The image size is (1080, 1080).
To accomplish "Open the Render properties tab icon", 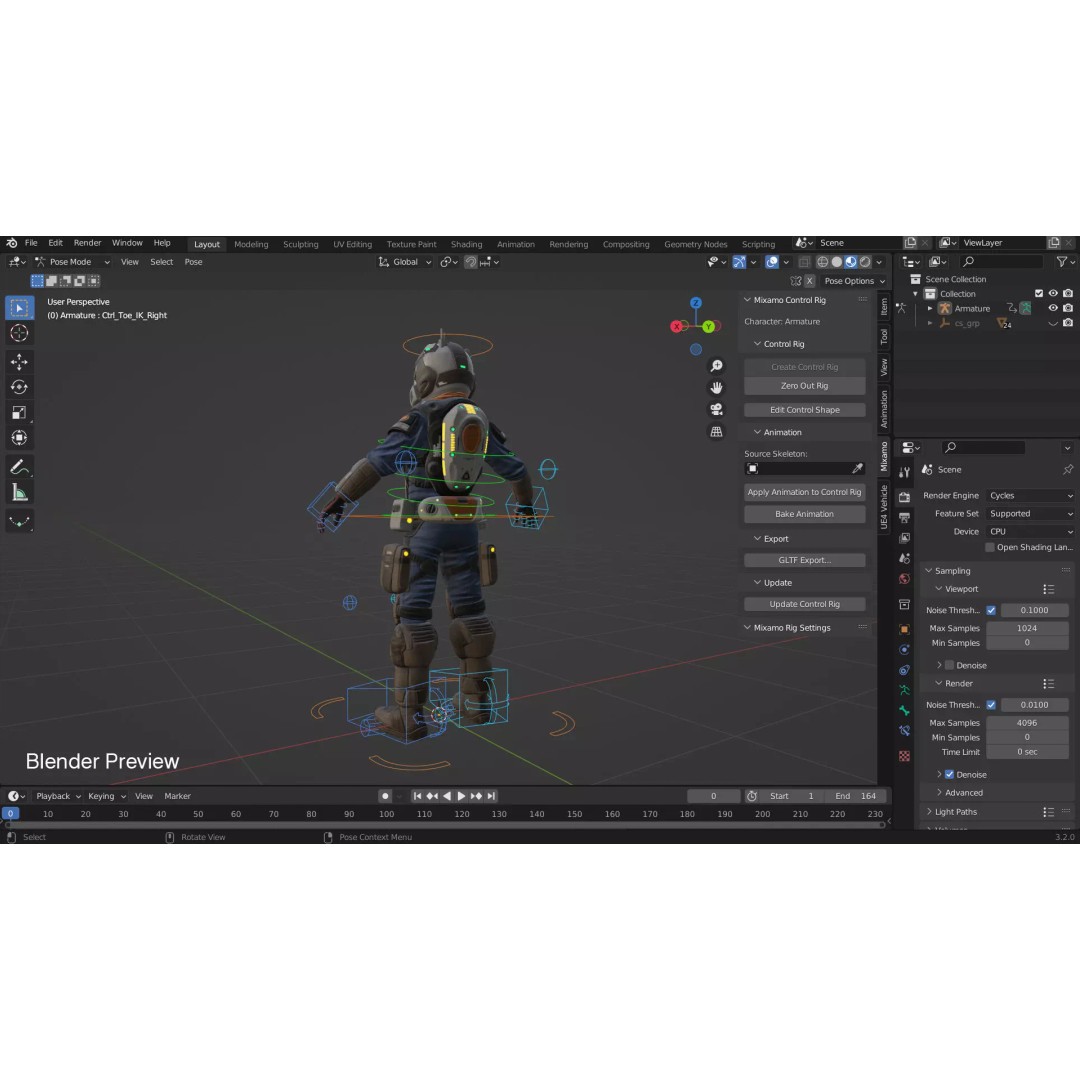I will pyautogui.click(x=904, y=497).
